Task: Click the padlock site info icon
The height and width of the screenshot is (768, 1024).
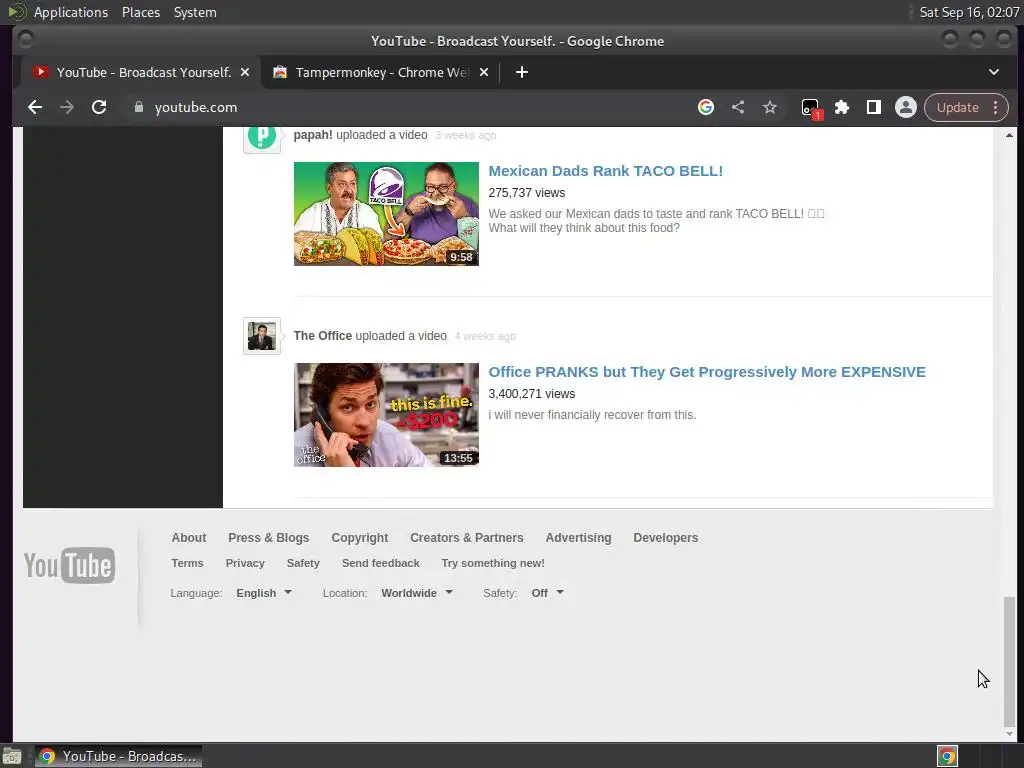Action: [x=138, y=107]
